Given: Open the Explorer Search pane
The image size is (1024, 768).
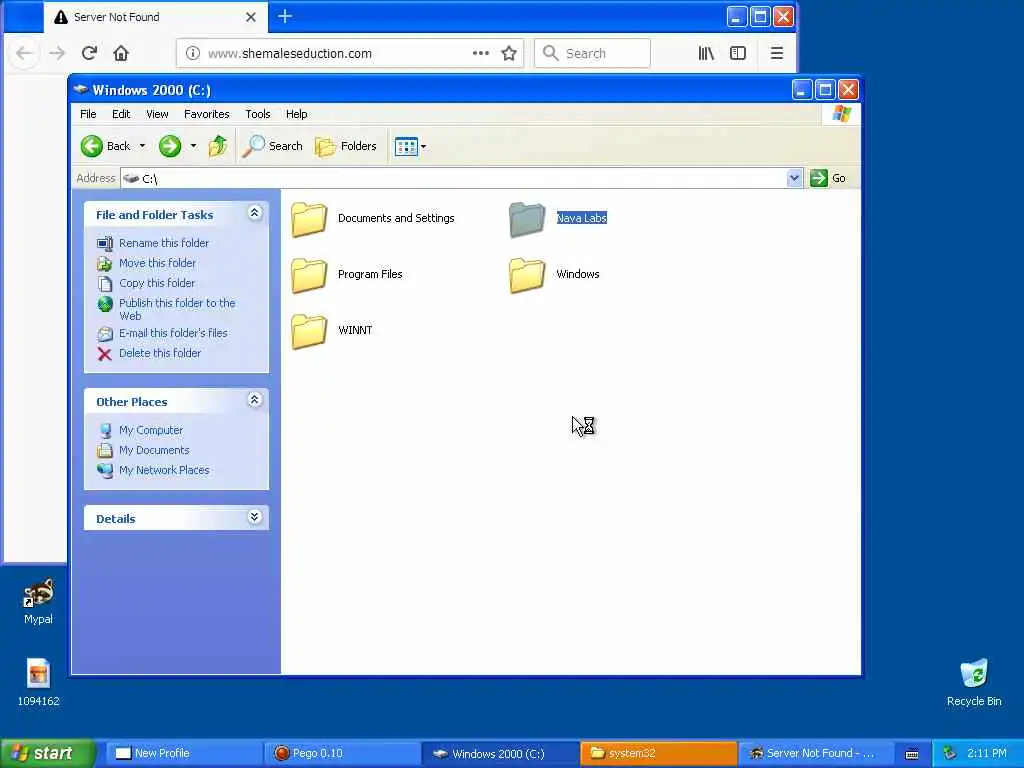Looking at the screenshot, I should (272, 146).
